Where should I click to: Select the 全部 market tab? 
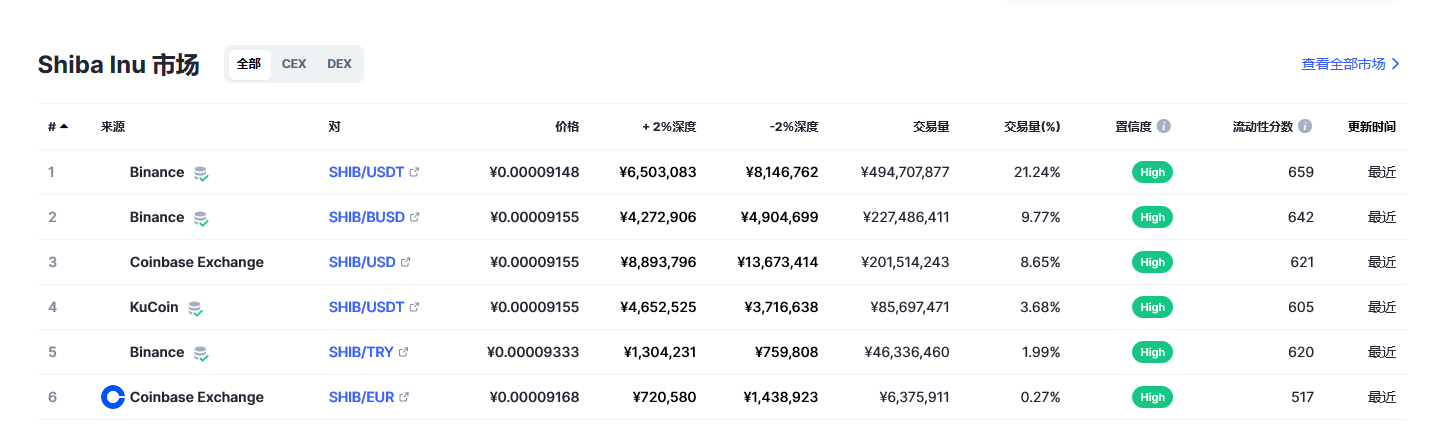coord(249,64)
